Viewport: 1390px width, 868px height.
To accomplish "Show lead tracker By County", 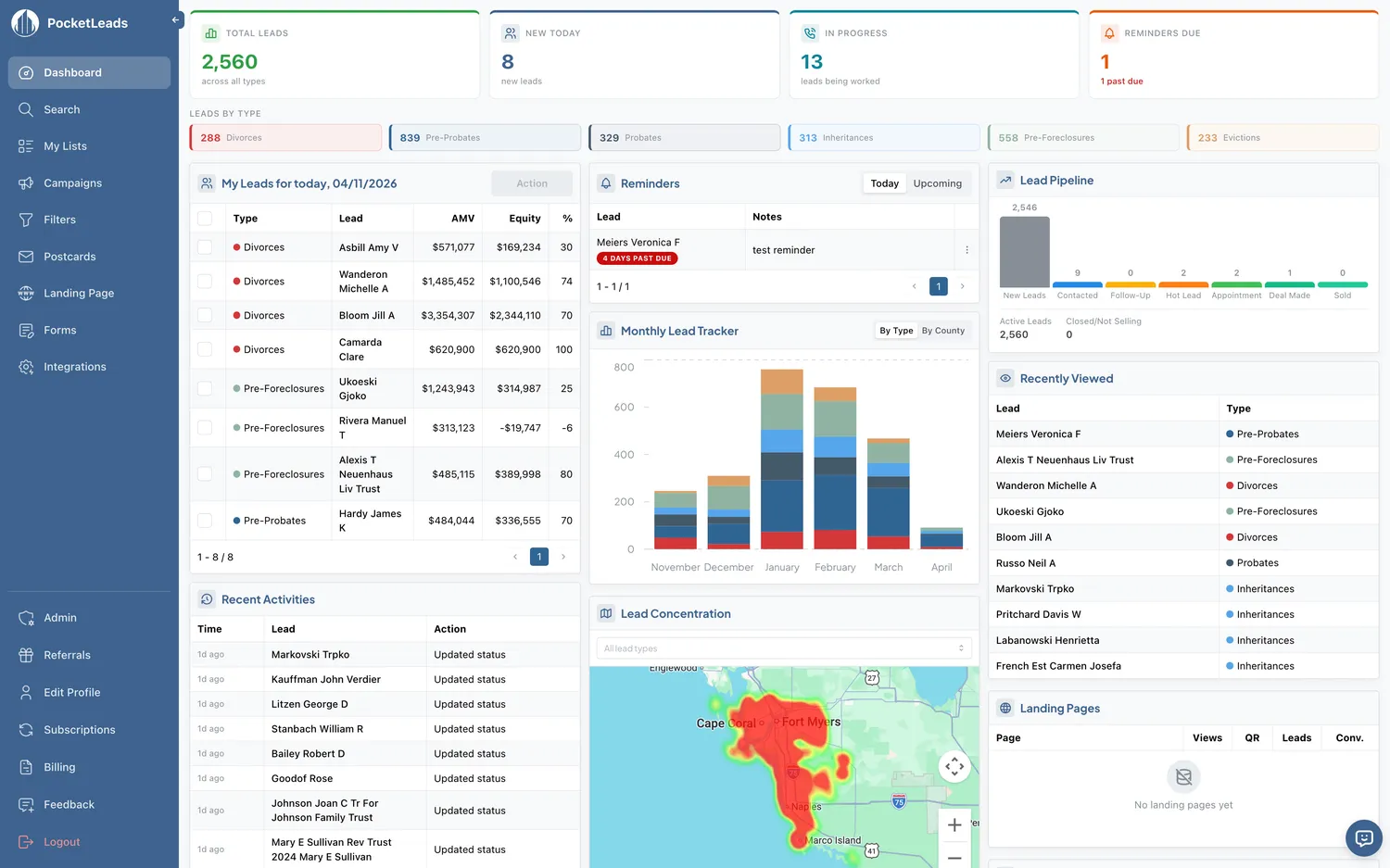I will (x=943, y=331).
